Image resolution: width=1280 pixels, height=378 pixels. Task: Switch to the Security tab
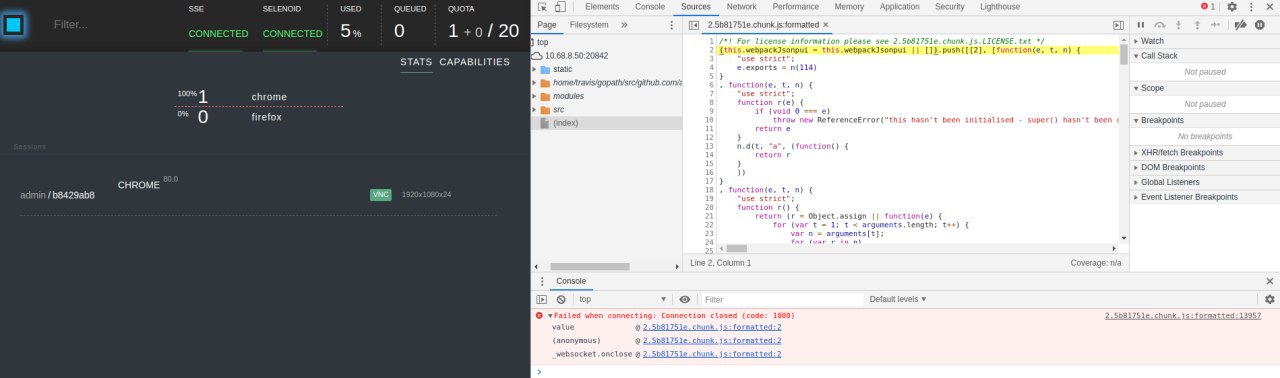950,7
